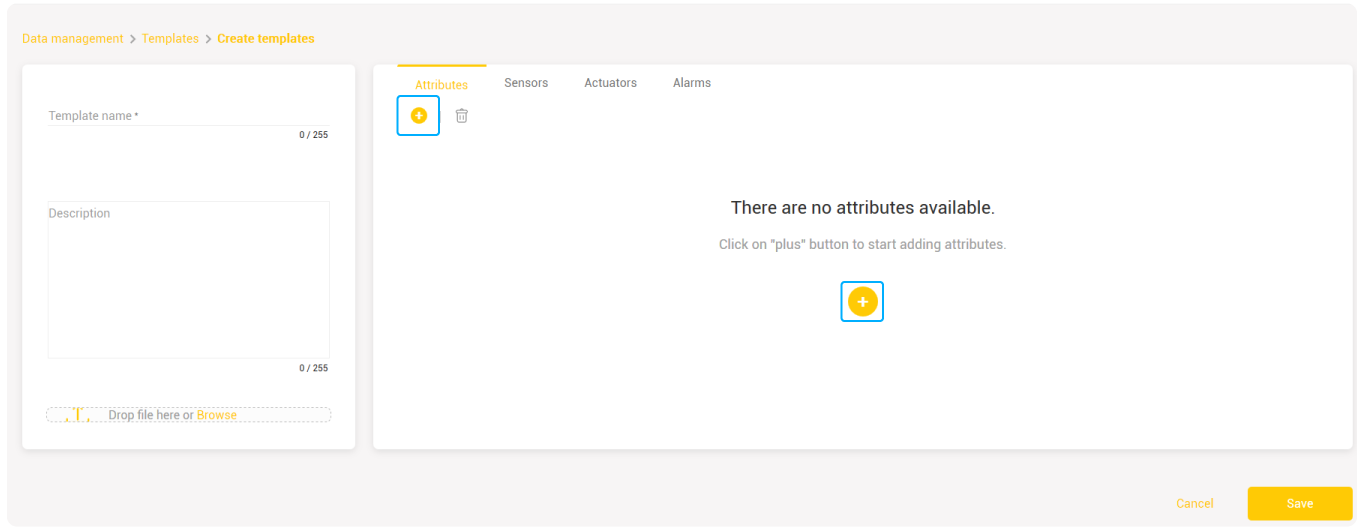Open the Actuators tab
1363x530 pixels.
tap(610, 83)
